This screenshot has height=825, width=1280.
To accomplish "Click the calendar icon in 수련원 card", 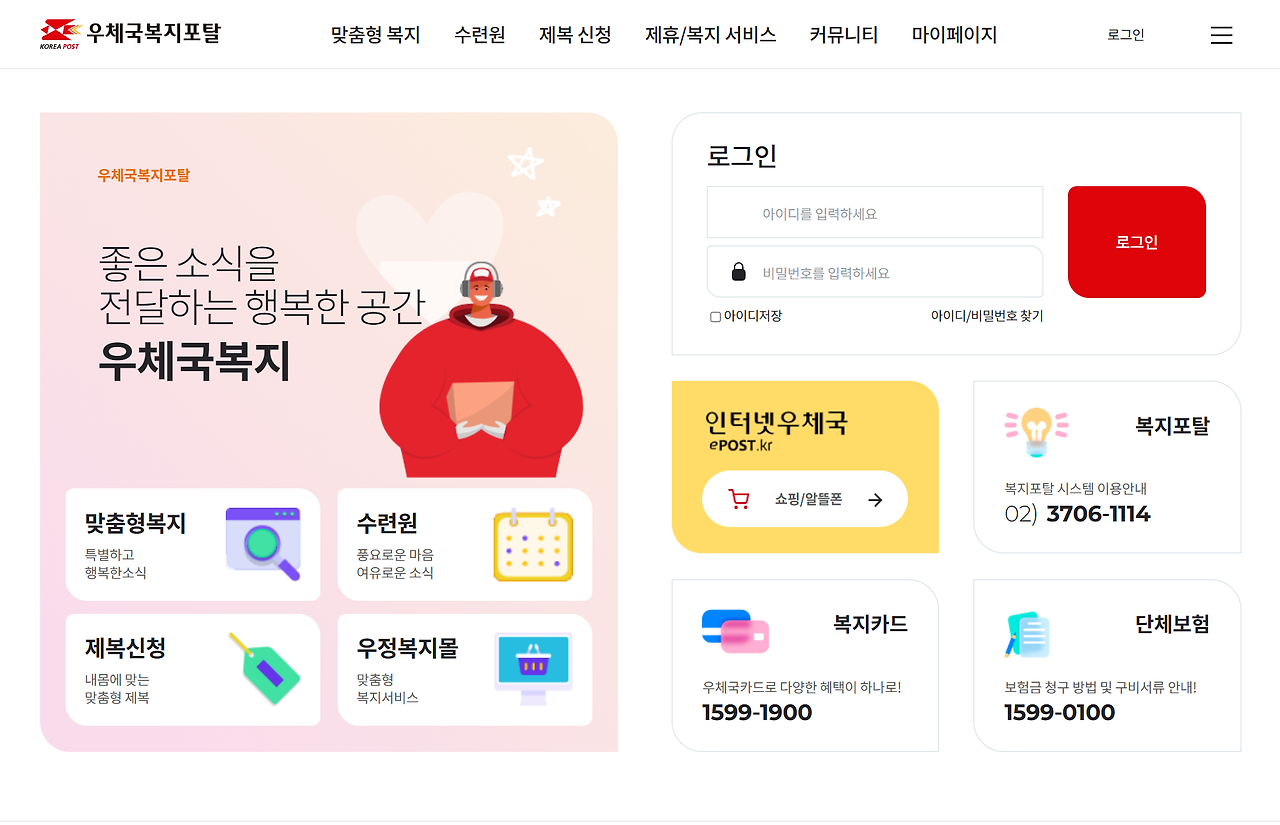I will pyautogui.click(x=533, y=544).
